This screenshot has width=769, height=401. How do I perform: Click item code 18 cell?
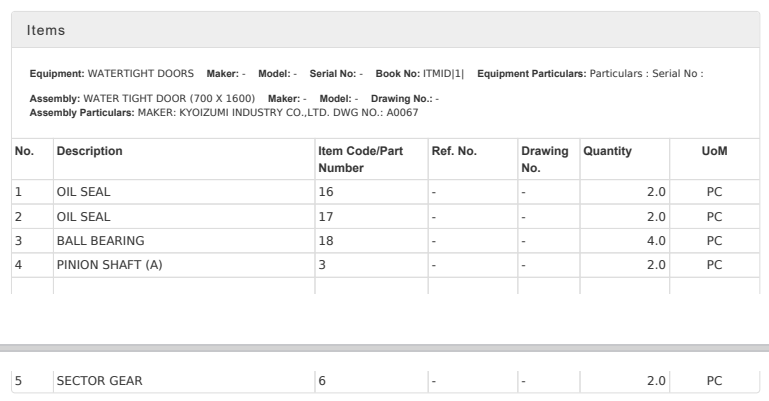326,240
